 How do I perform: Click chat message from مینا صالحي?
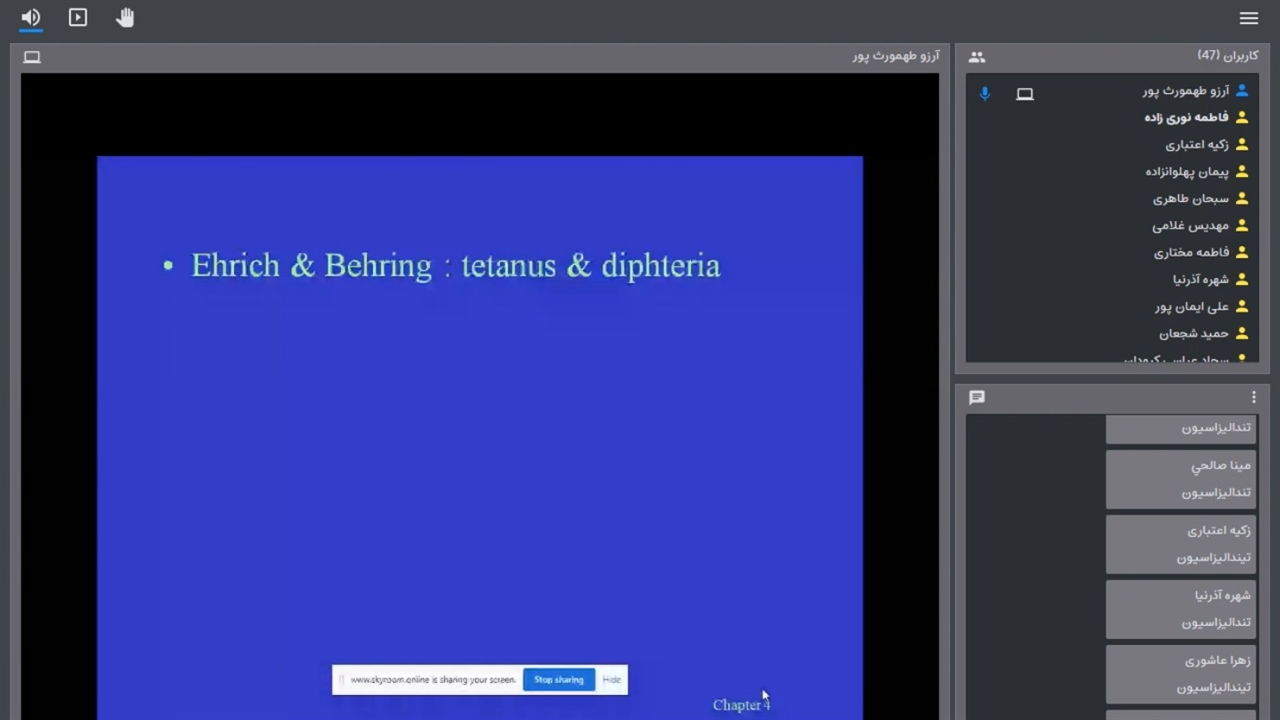(1180, 479)
